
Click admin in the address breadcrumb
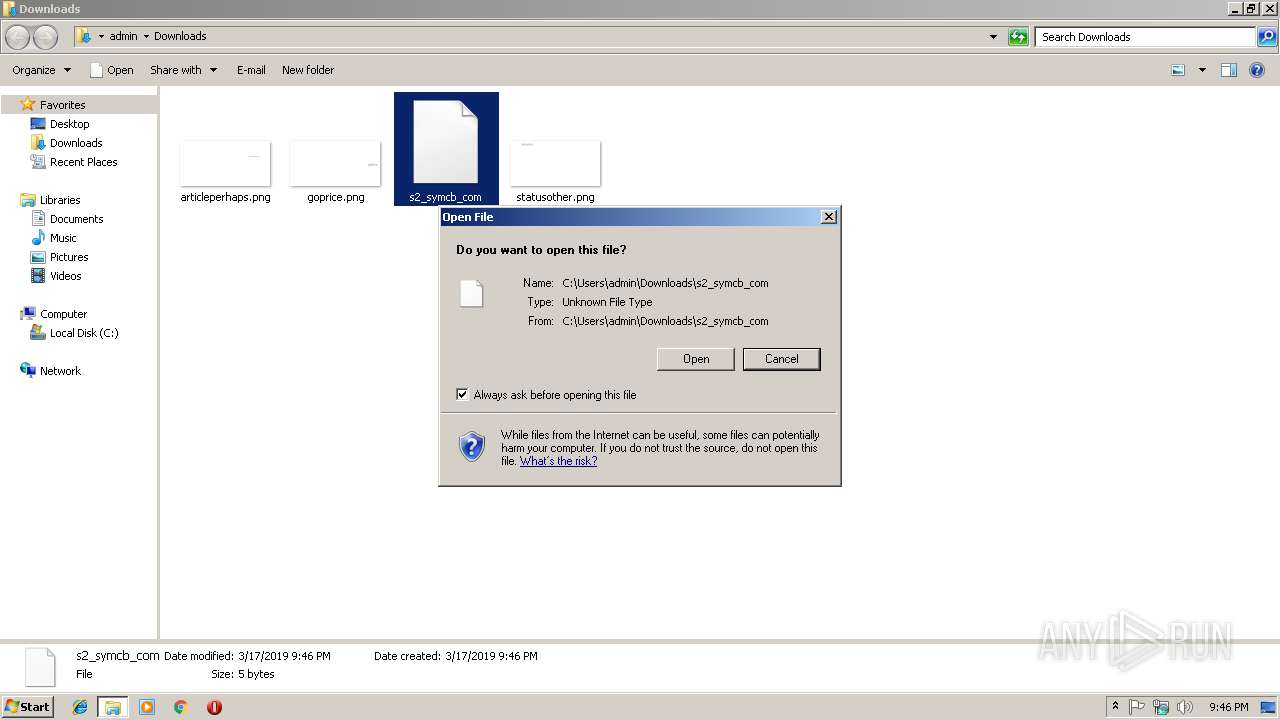[123, 36]
